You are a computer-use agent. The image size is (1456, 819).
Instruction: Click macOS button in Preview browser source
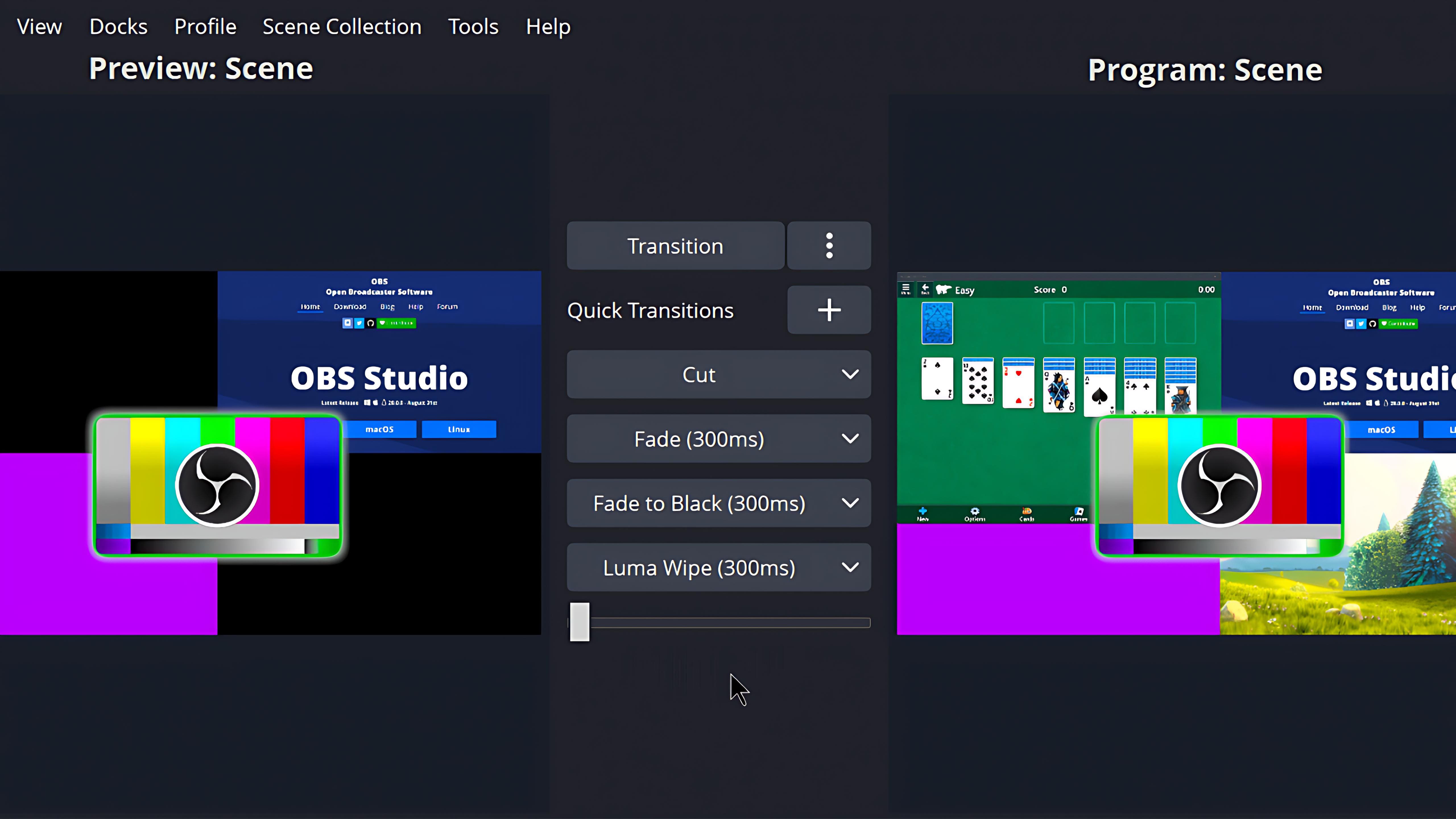380,430
